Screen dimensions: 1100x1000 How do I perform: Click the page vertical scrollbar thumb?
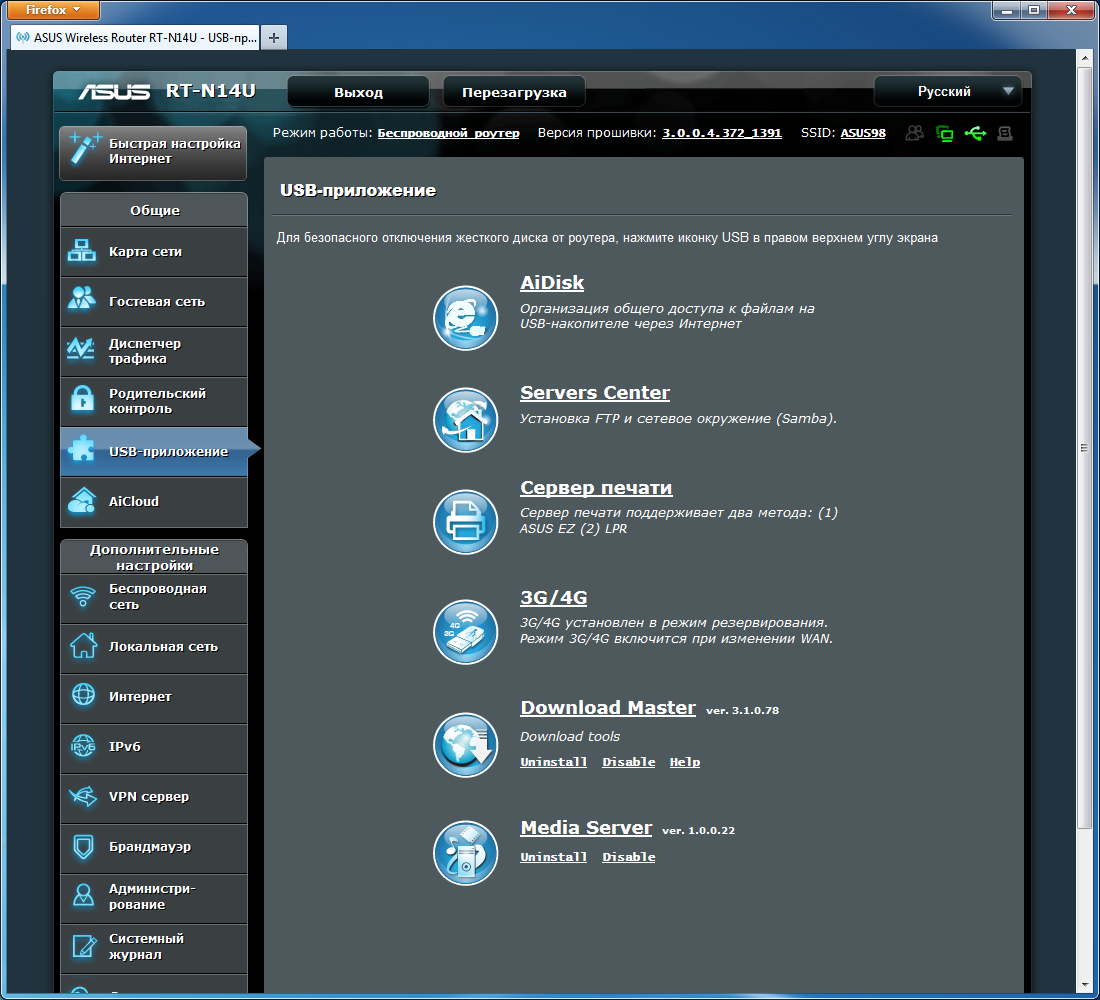[1084, 448]
